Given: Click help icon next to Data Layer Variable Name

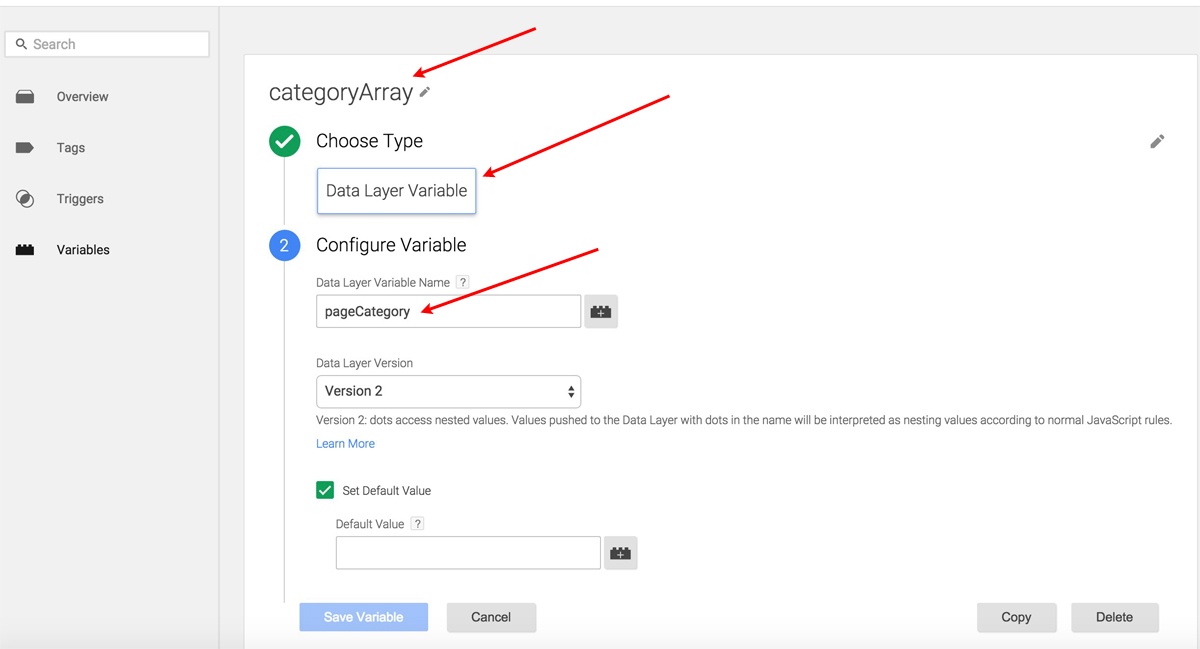Looking at the screenshot, I should point(462,283).
